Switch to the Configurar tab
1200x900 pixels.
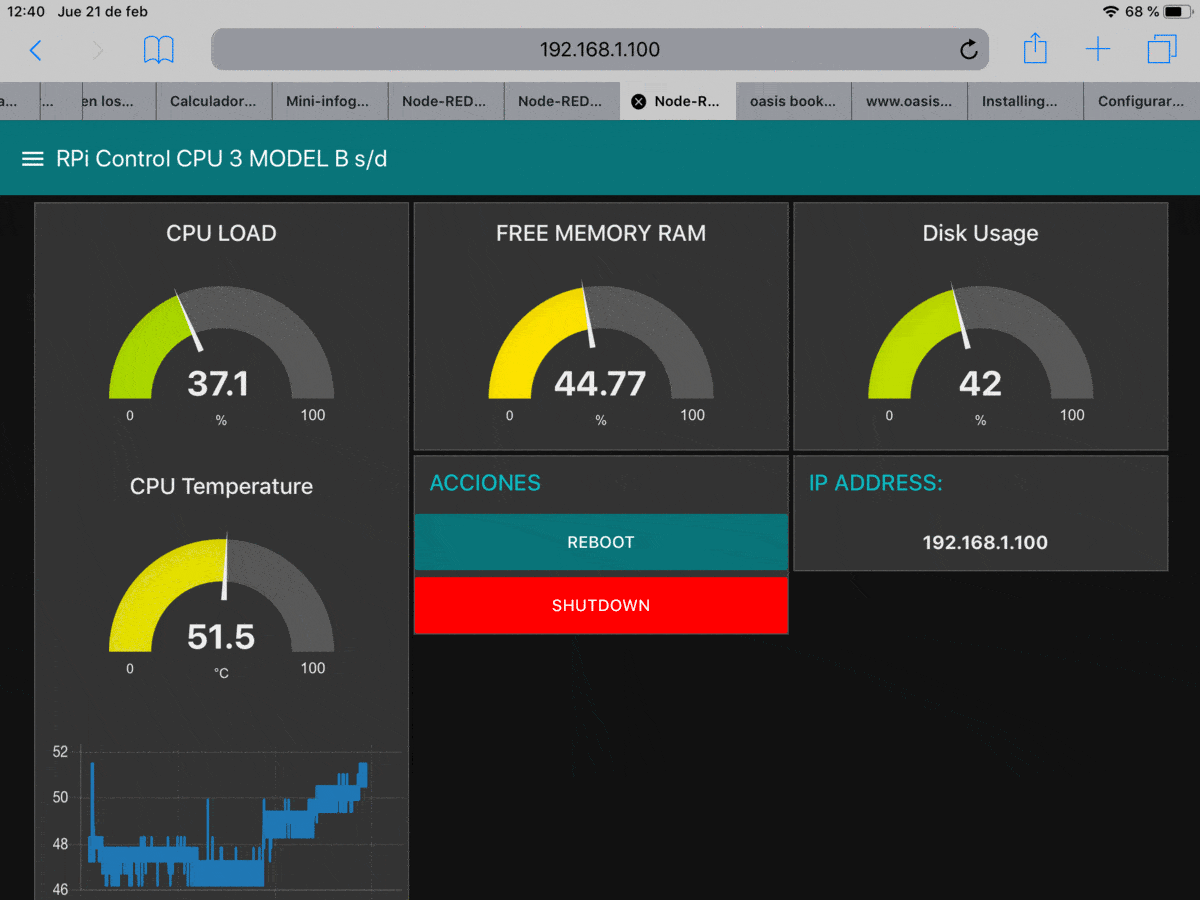point(1141,101)
